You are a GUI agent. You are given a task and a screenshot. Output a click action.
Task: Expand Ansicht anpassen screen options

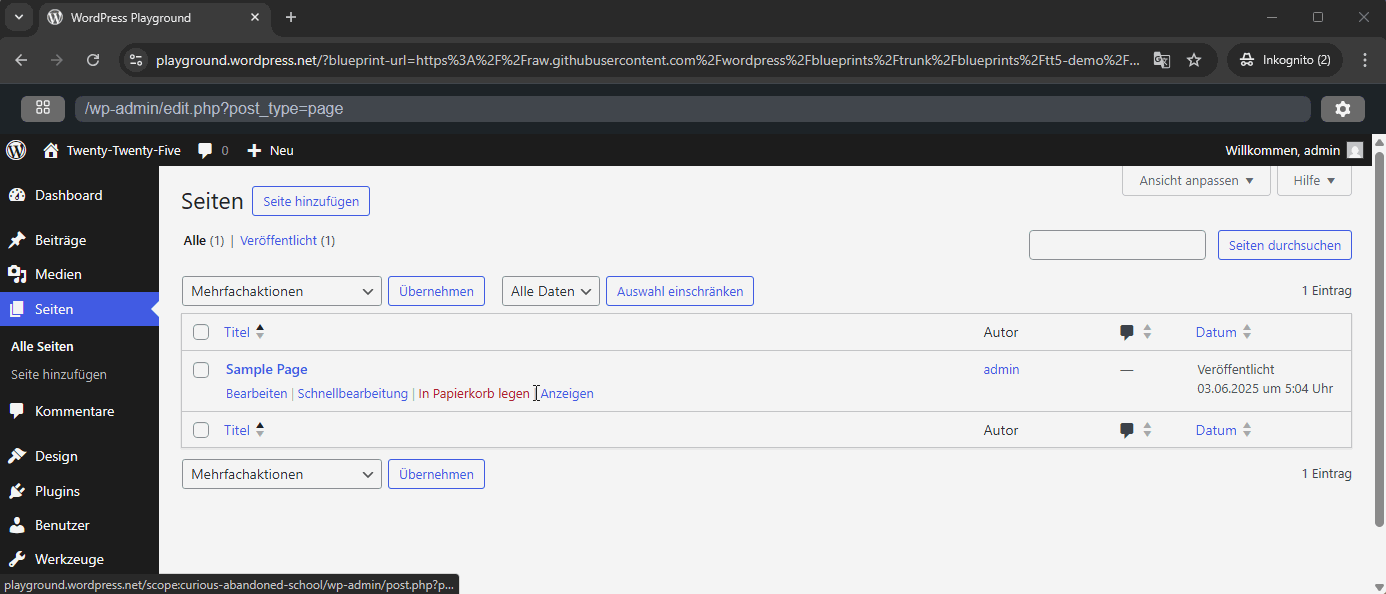(x=1196, y=181)
